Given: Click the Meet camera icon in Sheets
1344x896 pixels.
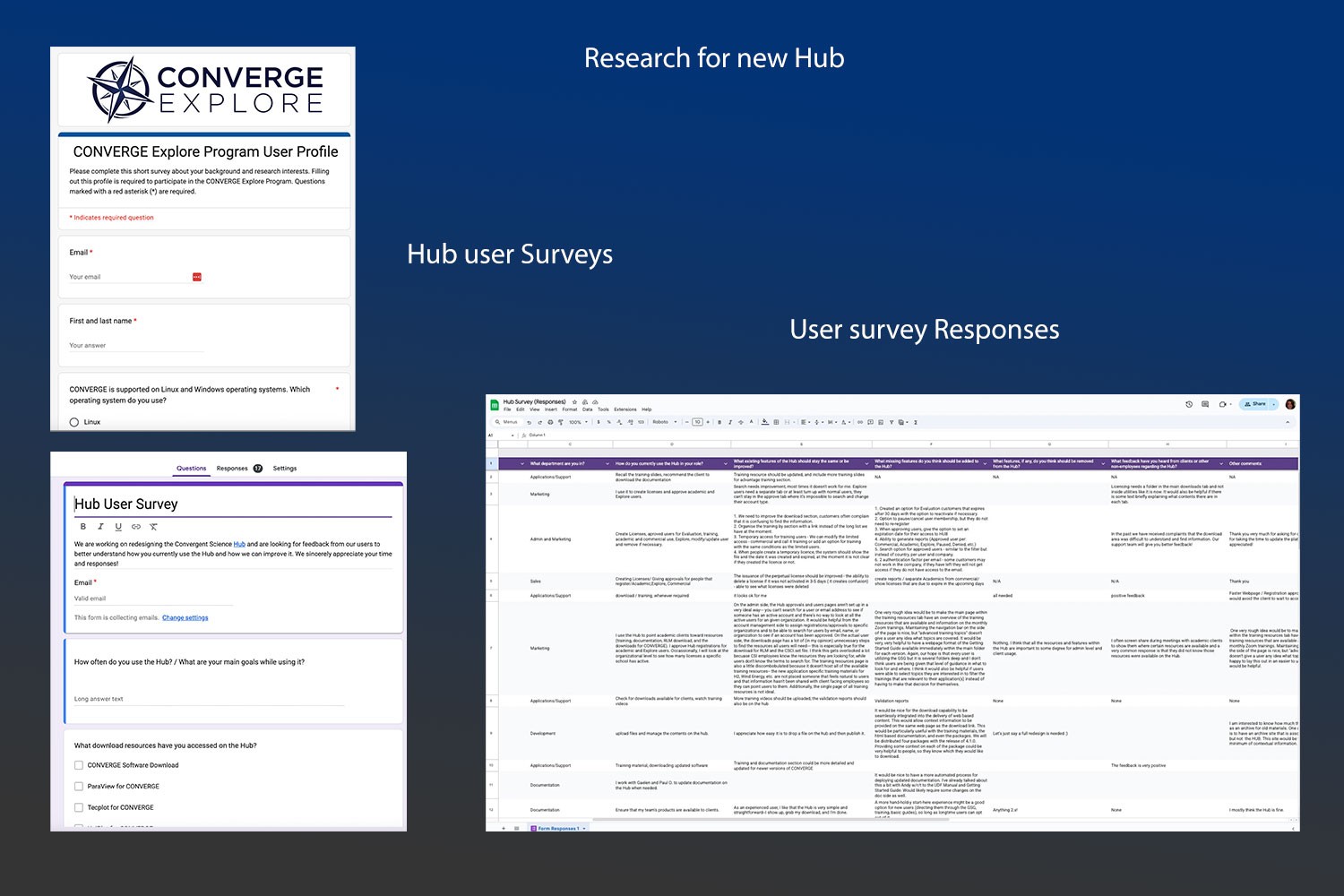Looking at the screenshot, I should pos(1222,404).
